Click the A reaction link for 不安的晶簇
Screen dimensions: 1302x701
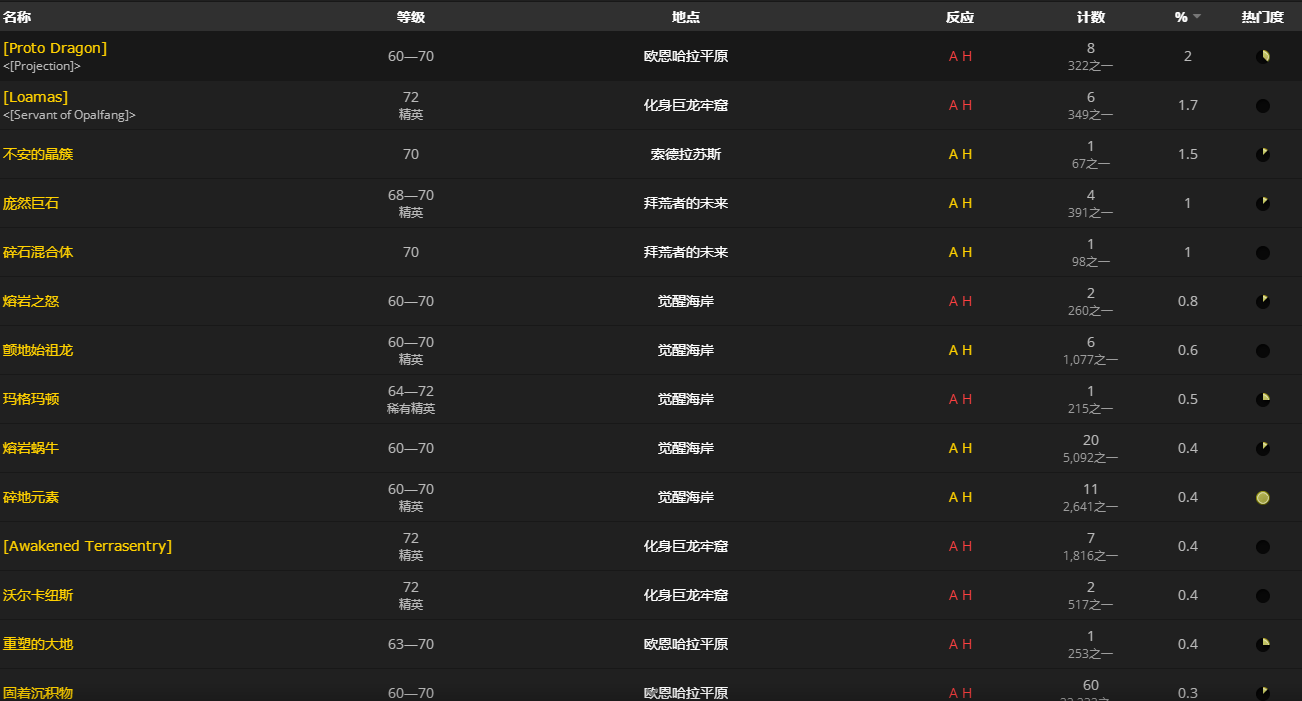952,154
